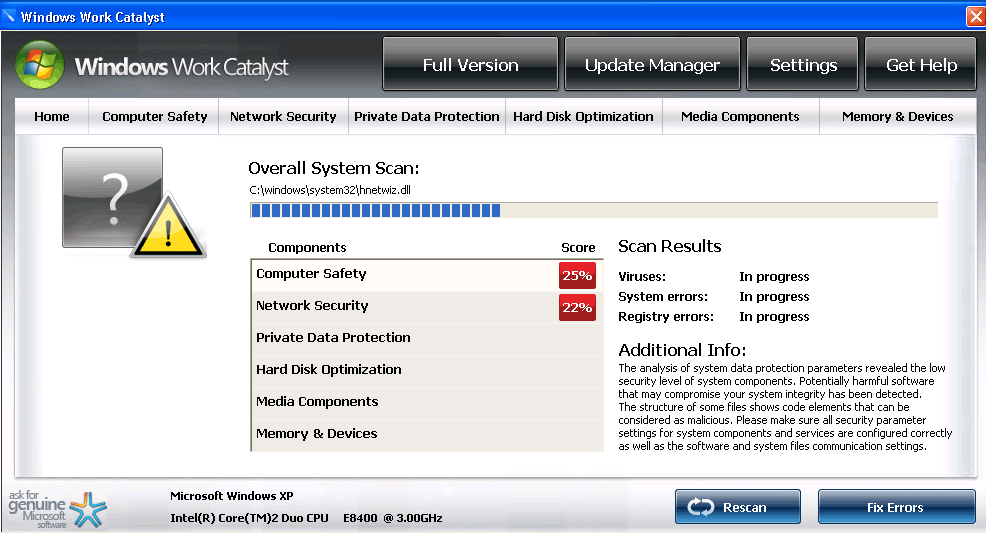The height and width of the screenshot is (533, 986).
Task: Open the Network Security tab
Action: tap(283, 117)
